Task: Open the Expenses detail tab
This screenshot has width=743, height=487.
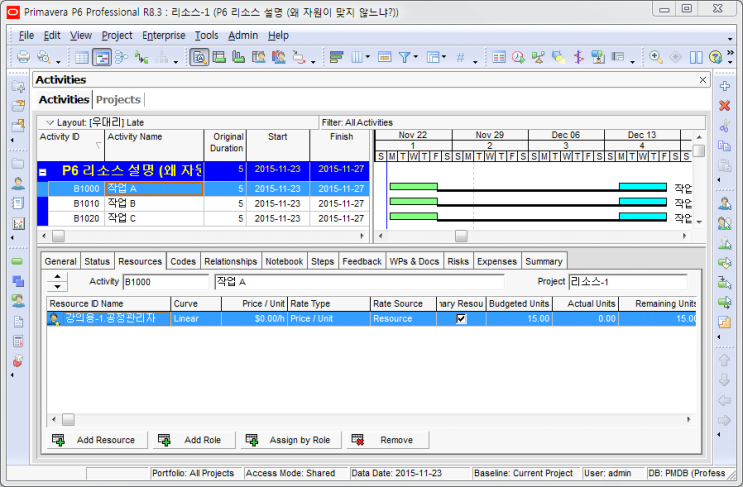Action: [497, 262]
